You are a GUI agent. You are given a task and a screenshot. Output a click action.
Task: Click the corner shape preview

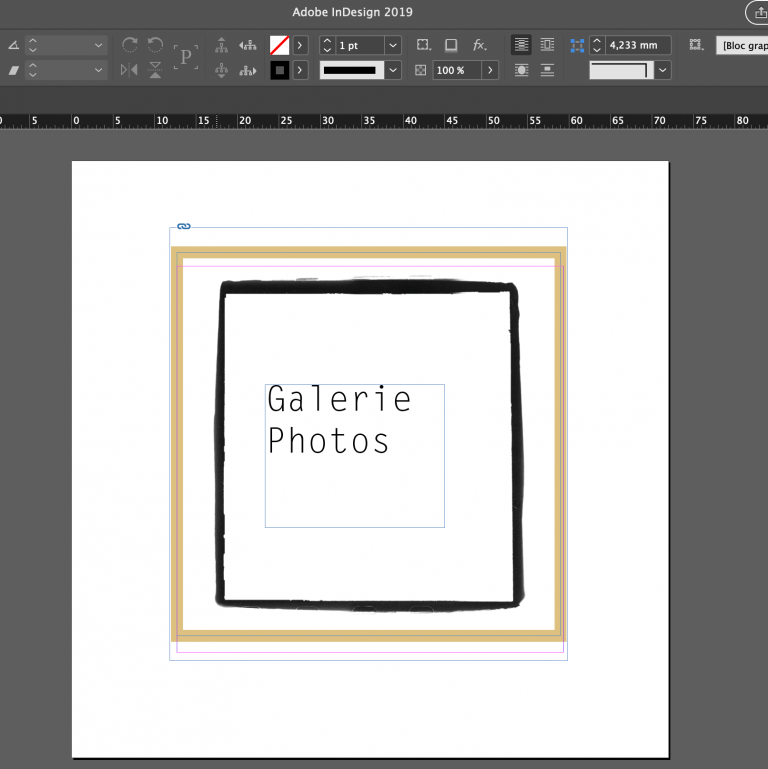[x=621, y=71]
